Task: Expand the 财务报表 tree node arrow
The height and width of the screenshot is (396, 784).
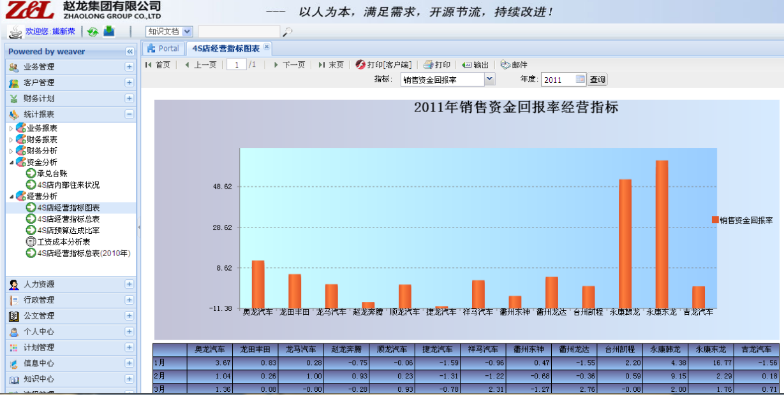Action: point(12,140)
